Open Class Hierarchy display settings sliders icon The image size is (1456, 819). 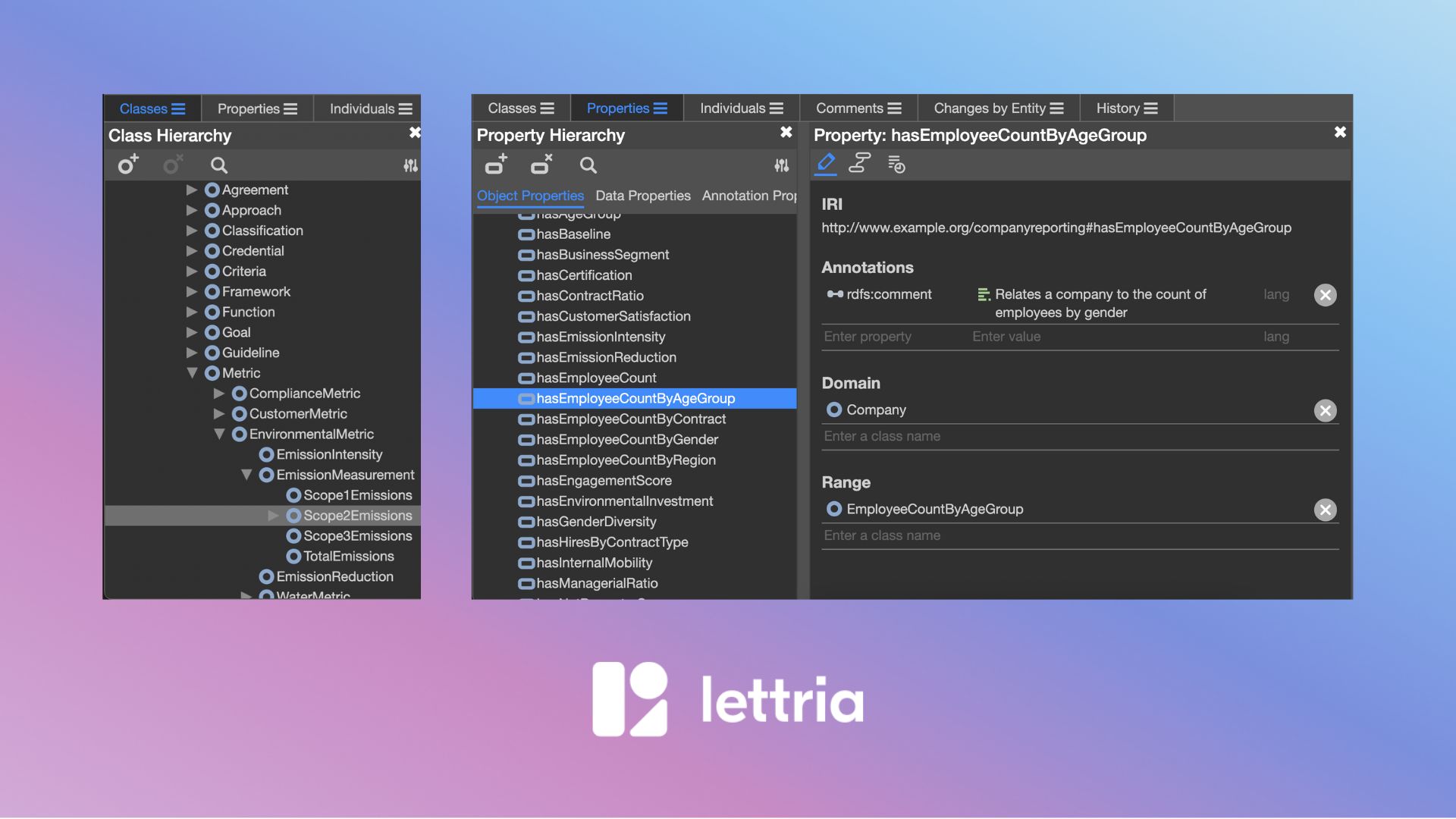pyautogui.click(x=410, y=165)
